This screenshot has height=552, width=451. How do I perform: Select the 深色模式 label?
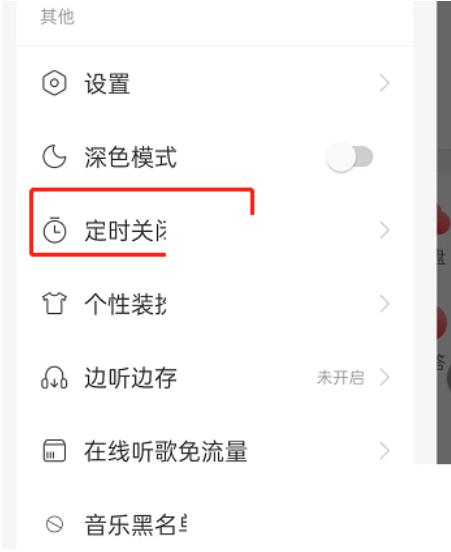coord(130,157)
